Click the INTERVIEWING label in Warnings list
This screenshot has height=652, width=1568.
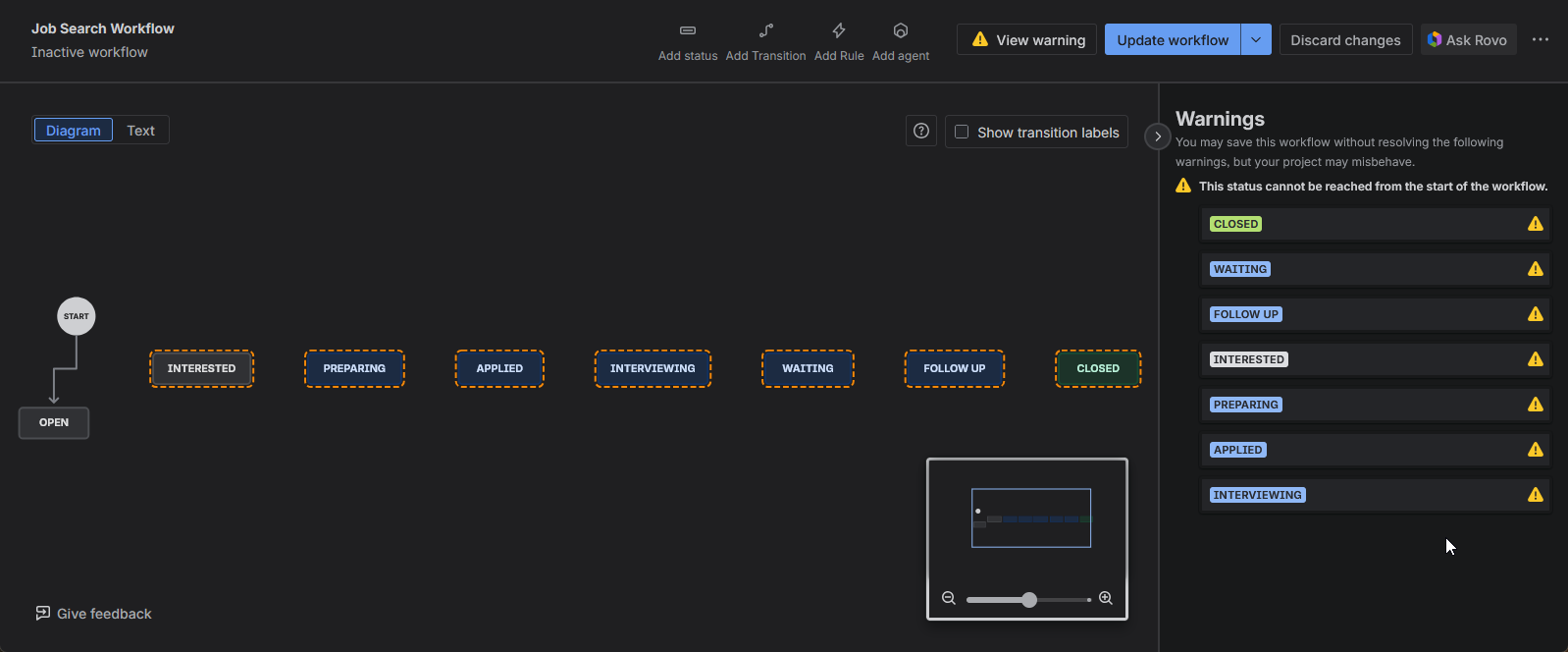(x=1257, y=495)
